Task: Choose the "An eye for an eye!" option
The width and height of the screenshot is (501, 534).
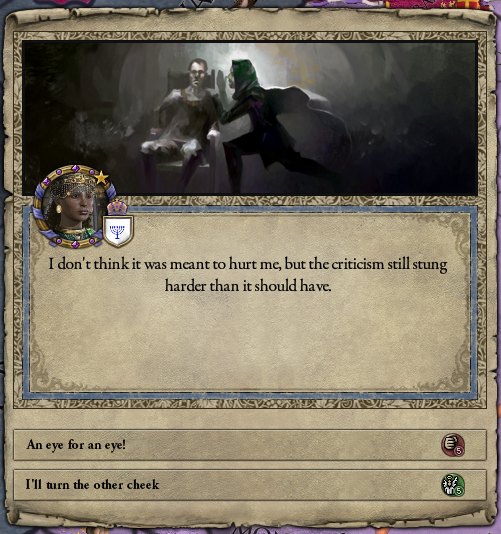Action: click(x=250, y=445)
